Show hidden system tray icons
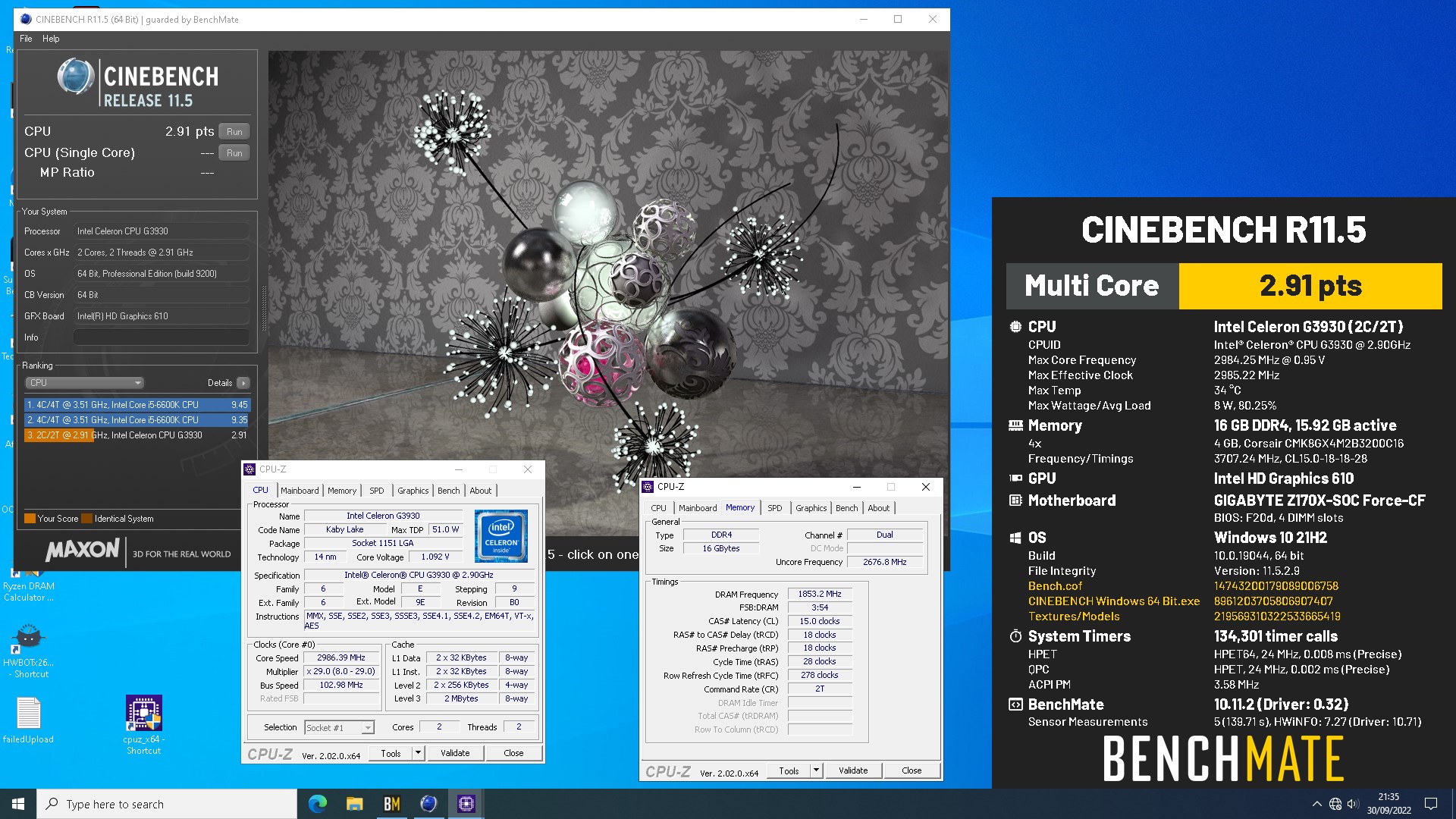 [1317, 804]
